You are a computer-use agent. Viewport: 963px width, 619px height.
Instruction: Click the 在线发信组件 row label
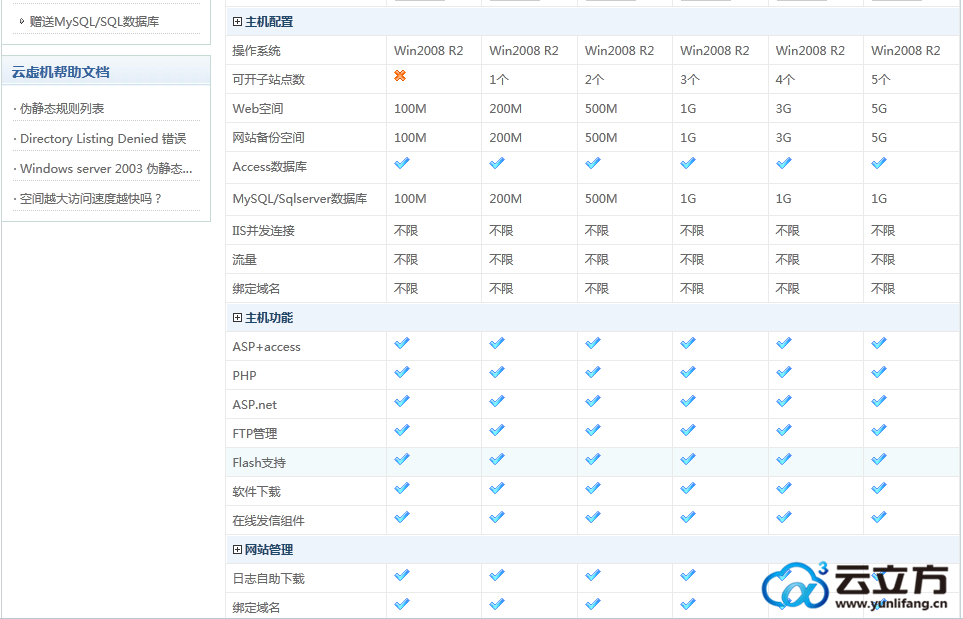coord(268,521)
